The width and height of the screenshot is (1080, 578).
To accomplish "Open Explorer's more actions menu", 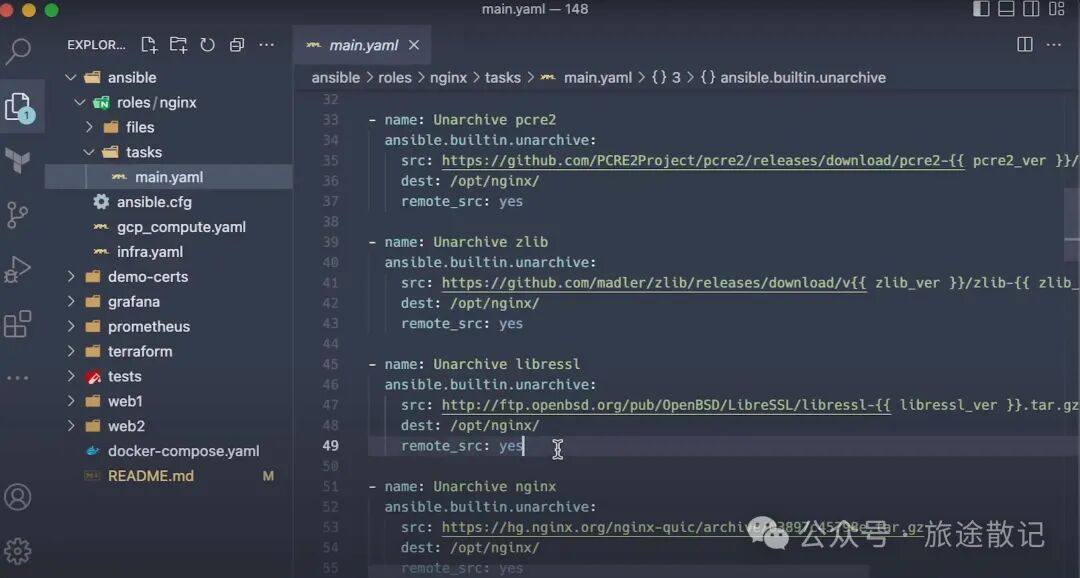I will (x=267, y=45).
